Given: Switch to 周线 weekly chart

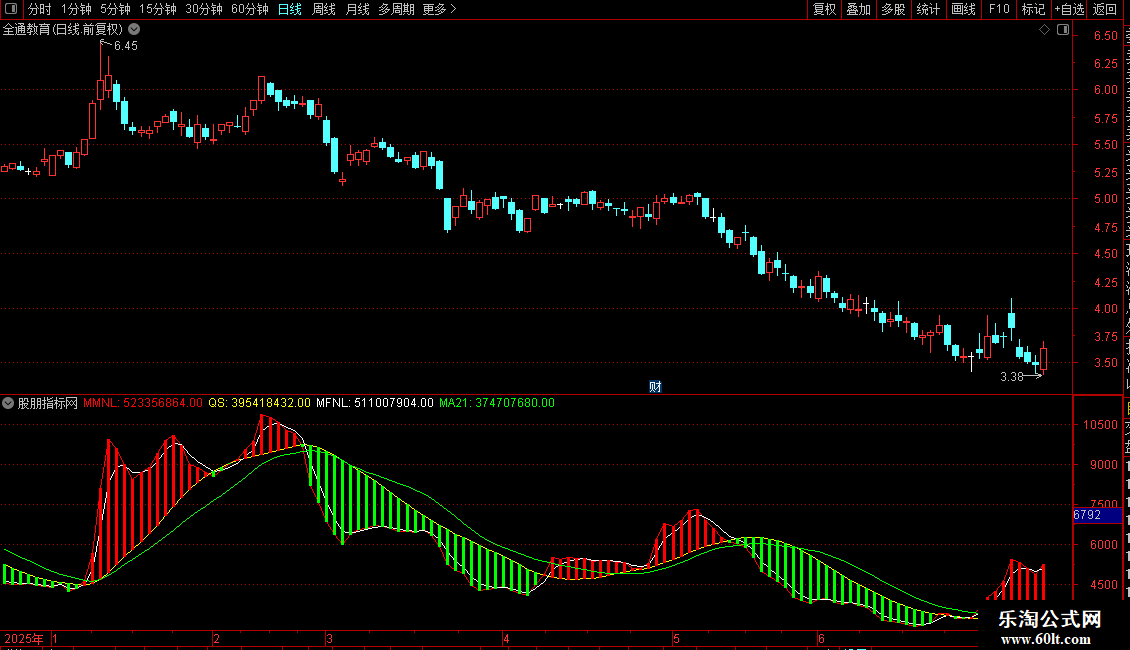Looking at the screenshot, I should 324,9.
